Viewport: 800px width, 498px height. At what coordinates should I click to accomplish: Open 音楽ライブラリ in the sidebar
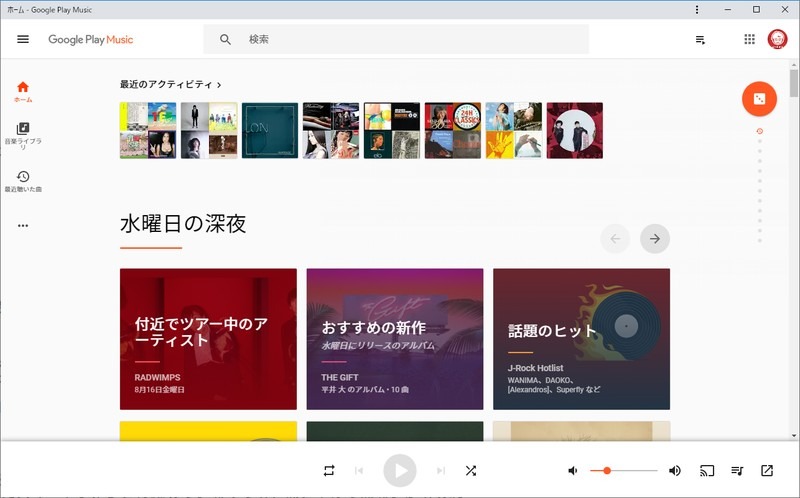click(x=23, y=136)
